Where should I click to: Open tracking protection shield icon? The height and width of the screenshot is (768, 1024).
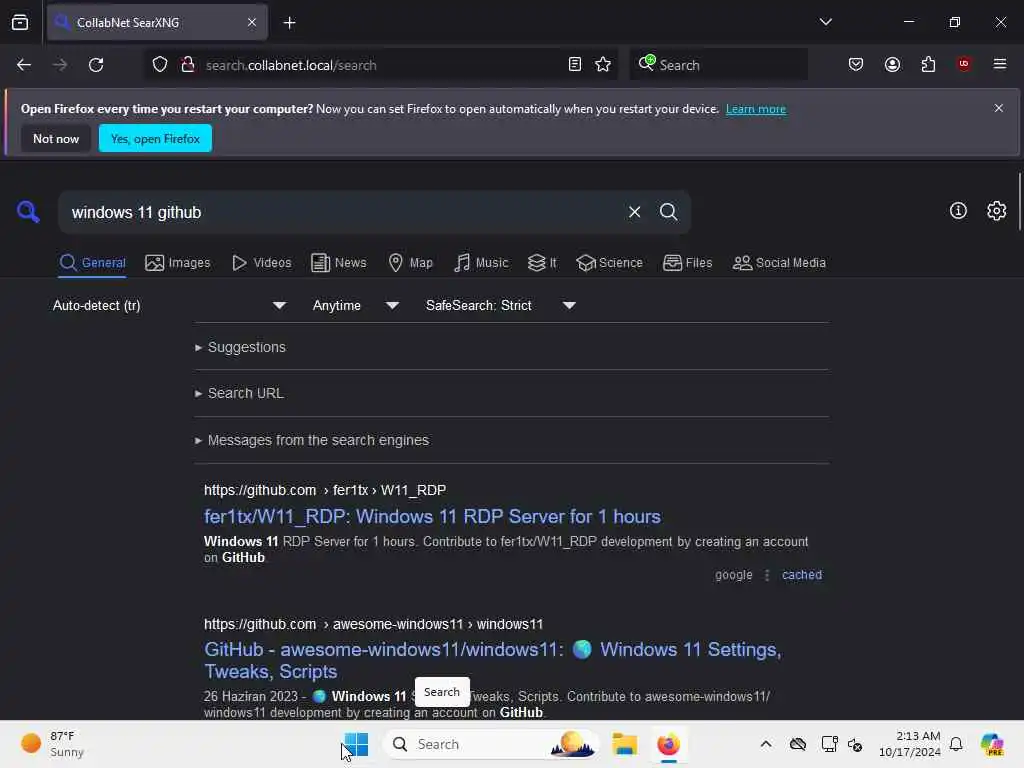pyautogui.click(x=160, y=65)
